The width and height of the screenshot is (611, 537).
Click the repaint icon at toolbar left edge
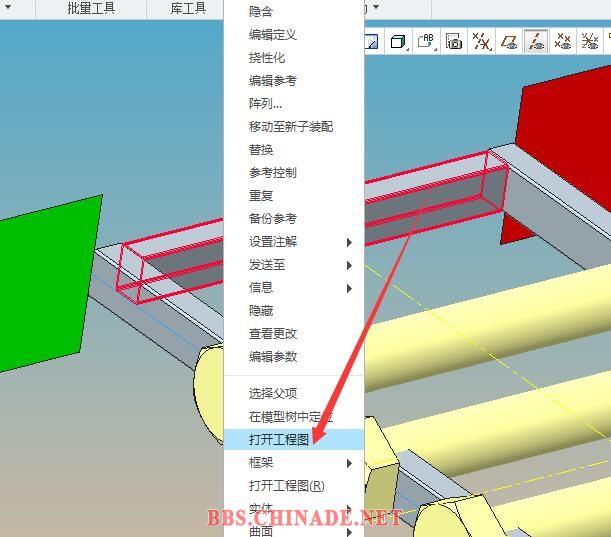click(x=371, y=41)
